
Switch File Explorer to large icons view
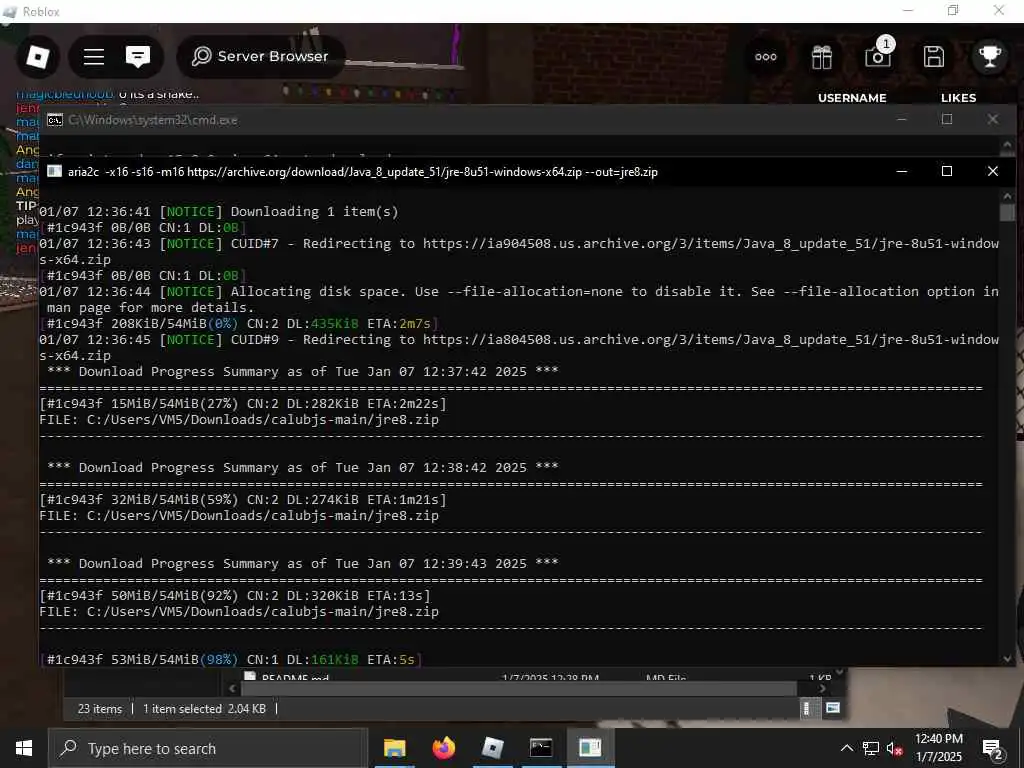pyautogui.click(x=833, y=708)
